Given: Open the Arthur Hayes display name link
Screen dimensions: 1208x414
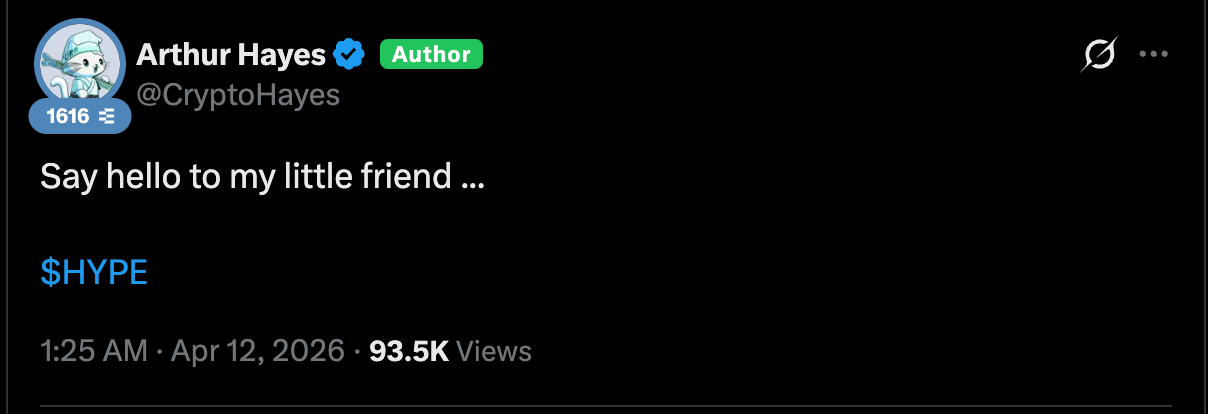Looking at the screenshot, I should pyautogui.click(x=231, y=54).
